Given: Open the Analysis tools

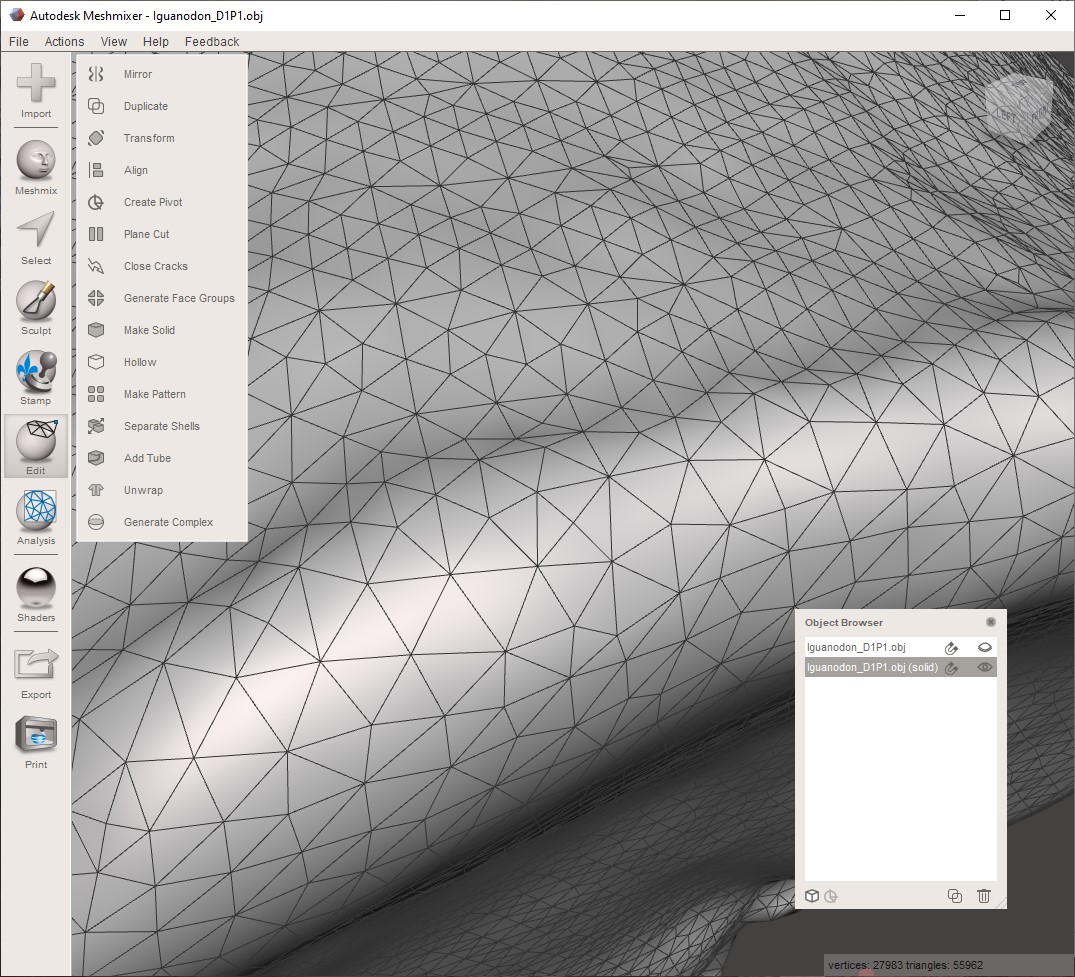Looking at the screenshot, I should tap(35, 516).
